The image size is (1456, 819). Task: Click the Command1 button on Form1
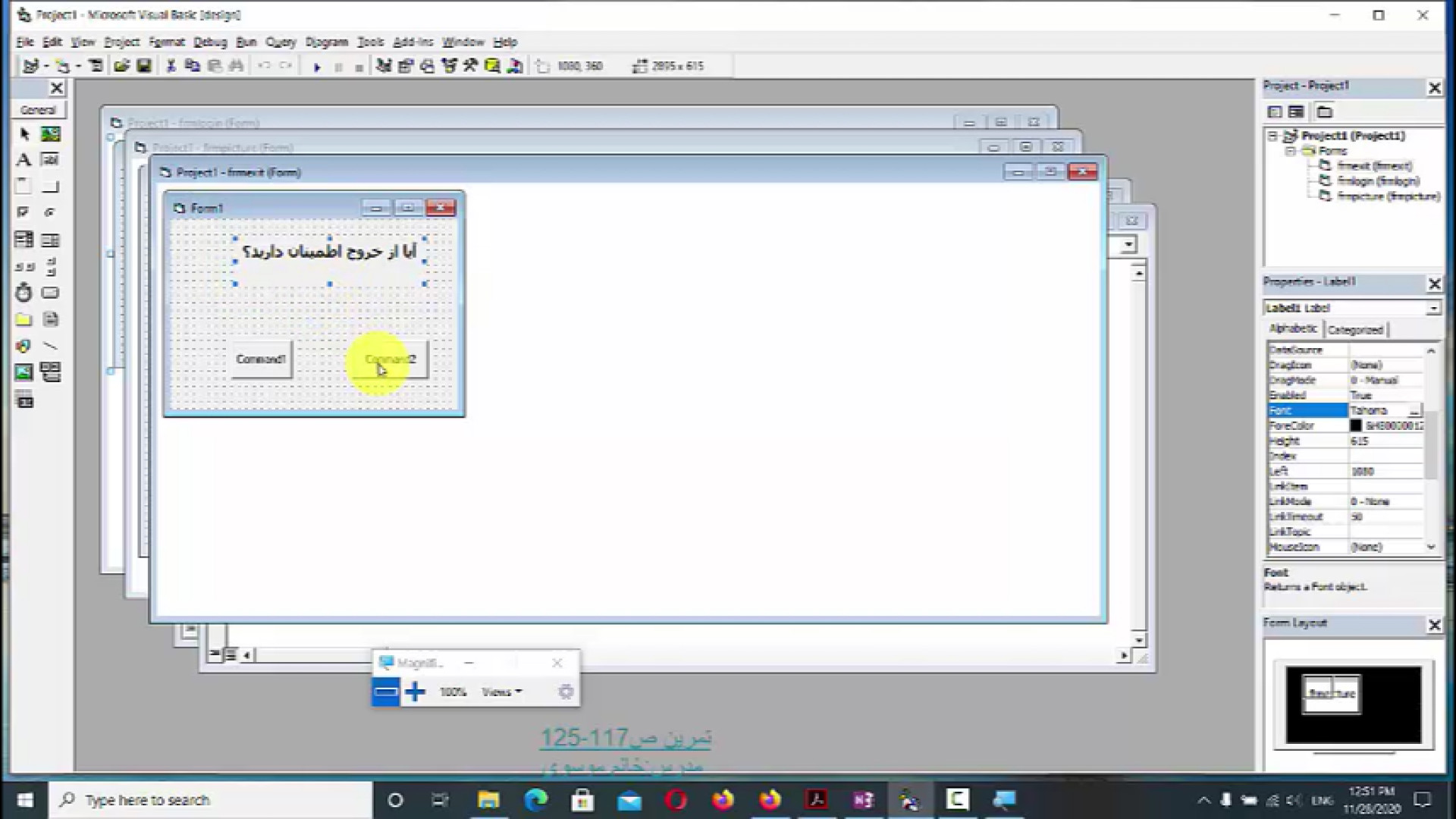[x=261, y=359]
